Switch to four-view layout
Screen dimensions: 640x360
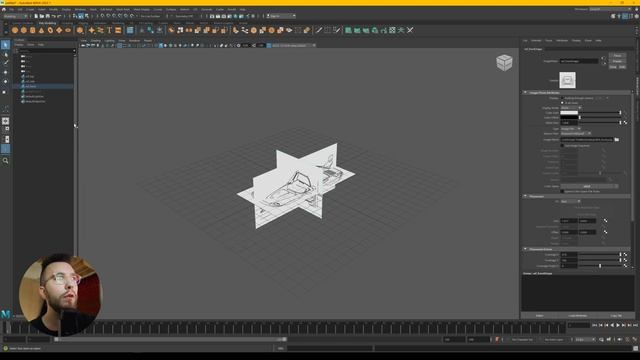[5, 130]
